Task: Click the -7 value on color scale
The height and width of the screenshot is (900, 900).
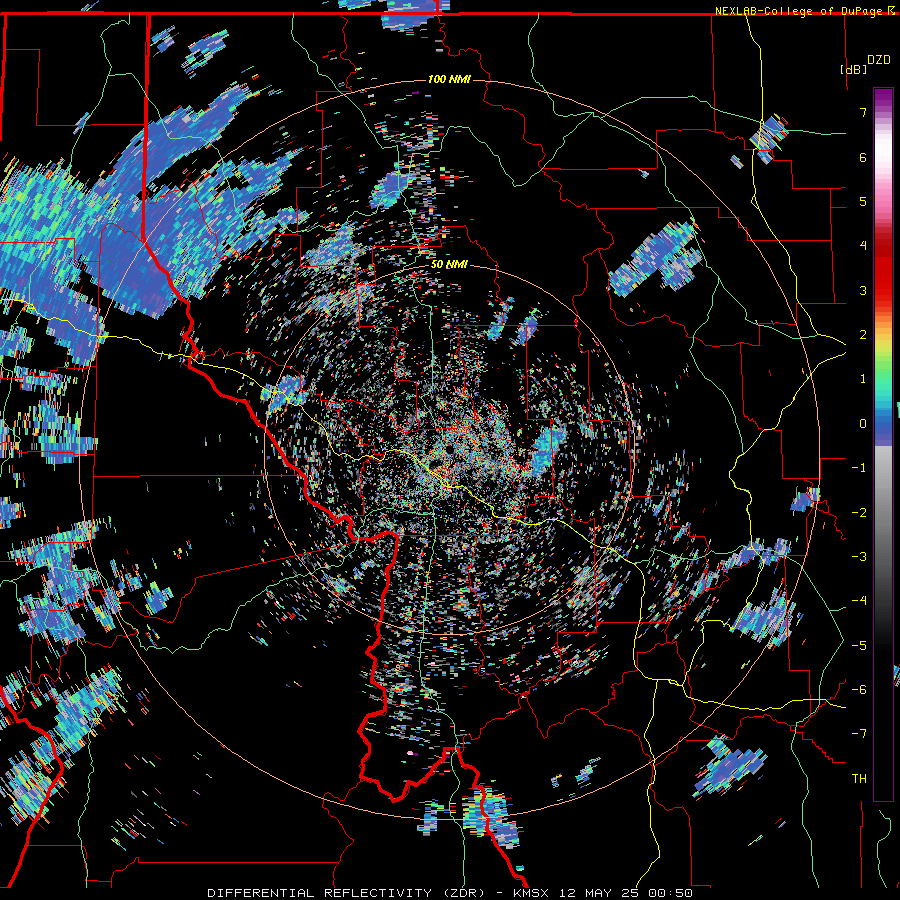Action: (x=859, y=734)
